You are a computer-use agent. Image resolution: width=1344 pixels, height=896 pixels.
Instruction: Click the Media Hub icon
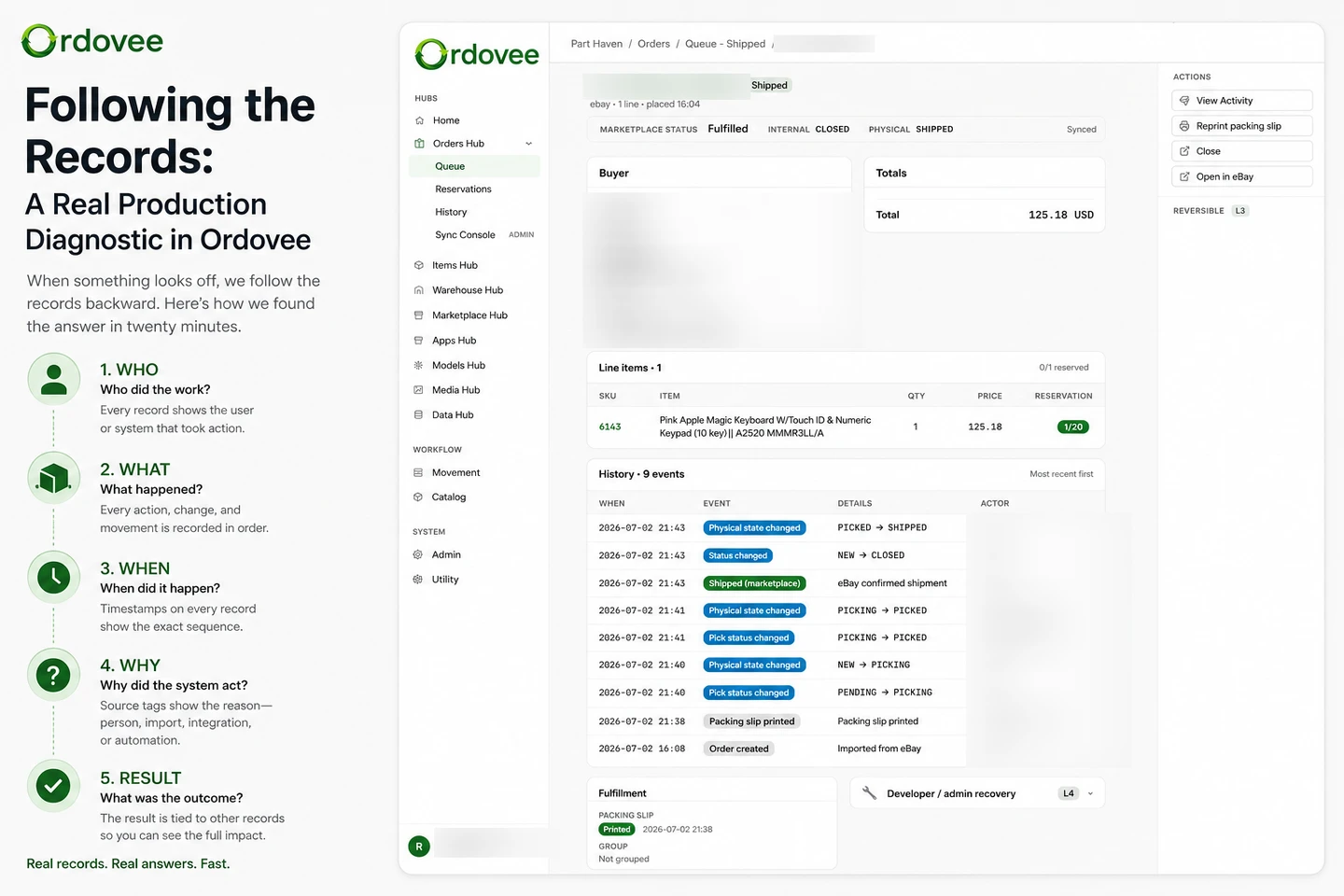[418, 390]
